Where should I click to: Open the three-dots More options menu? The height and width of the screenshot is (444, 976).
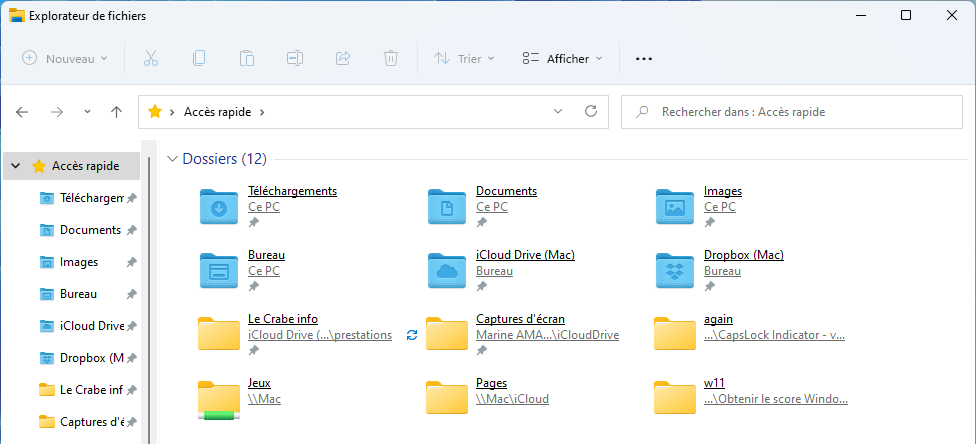coord(644,59)
